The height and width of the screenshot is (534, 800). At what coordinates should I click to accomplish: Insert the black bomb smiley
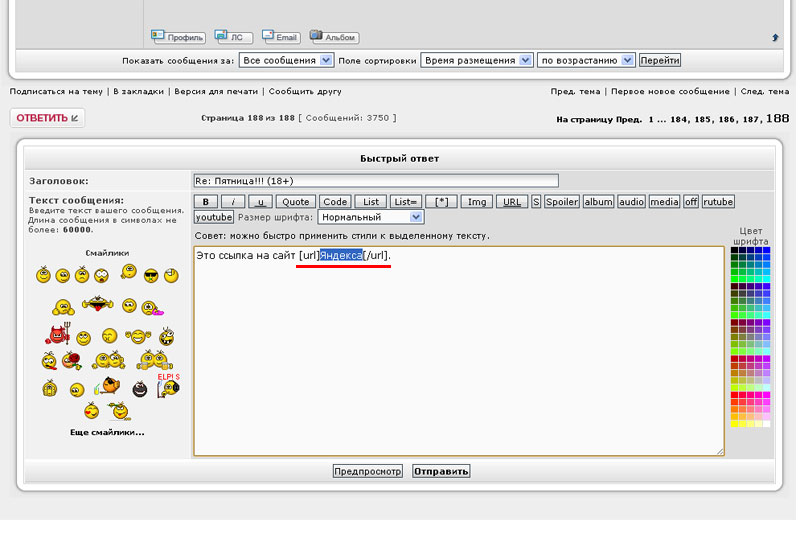click(x=140, y=387)
